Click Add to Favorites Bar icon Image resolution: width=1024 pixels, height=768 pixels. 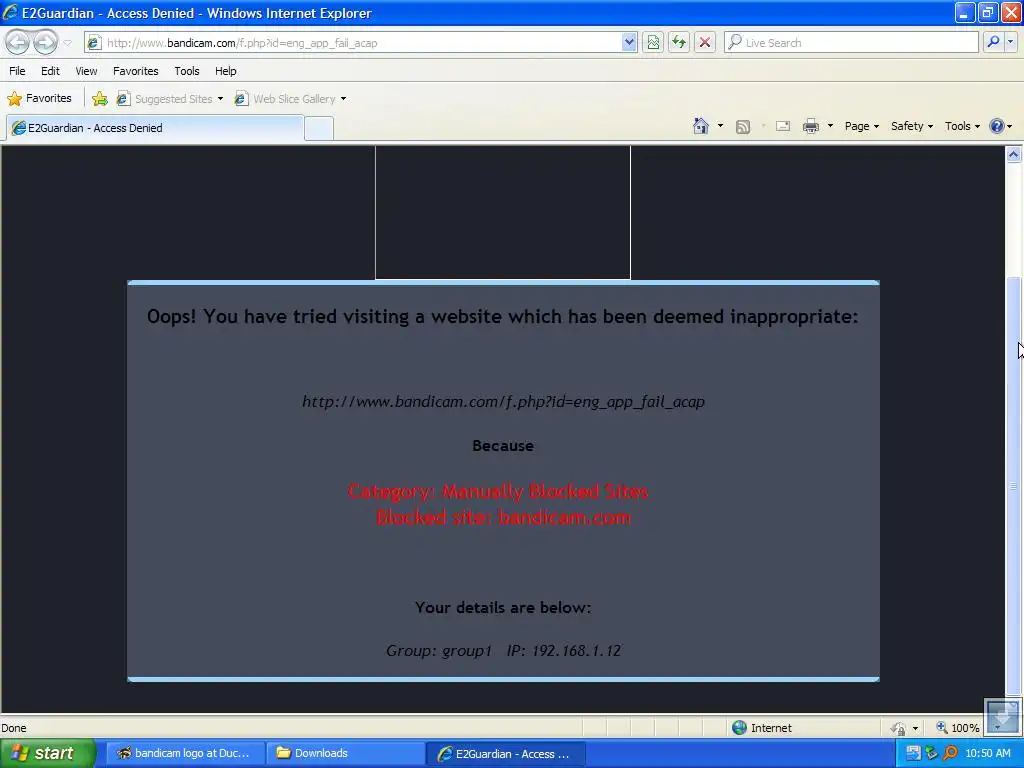click(x=100, y=99)
